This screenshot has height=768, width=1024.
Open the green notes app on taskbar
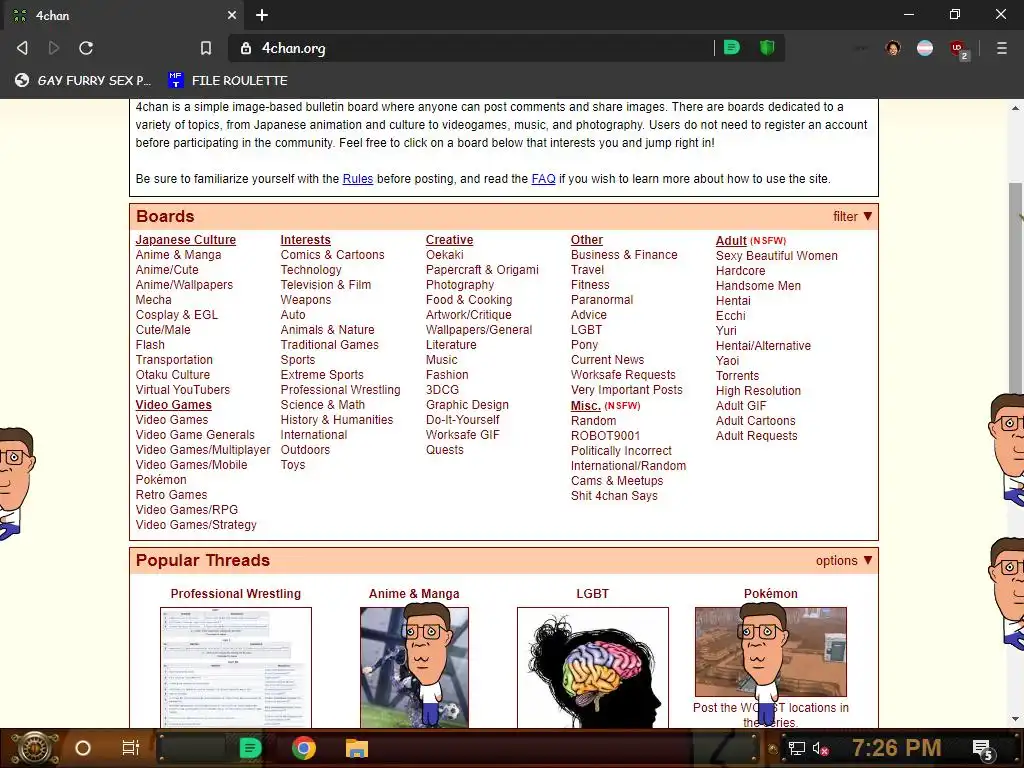250,748
